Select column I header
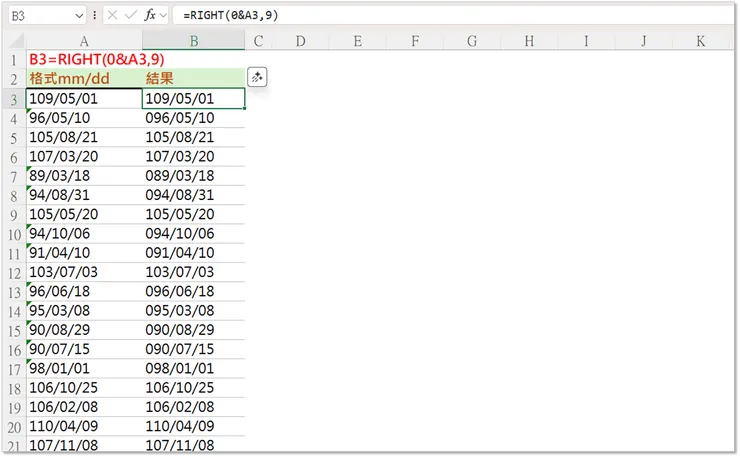 click(586, 41)
